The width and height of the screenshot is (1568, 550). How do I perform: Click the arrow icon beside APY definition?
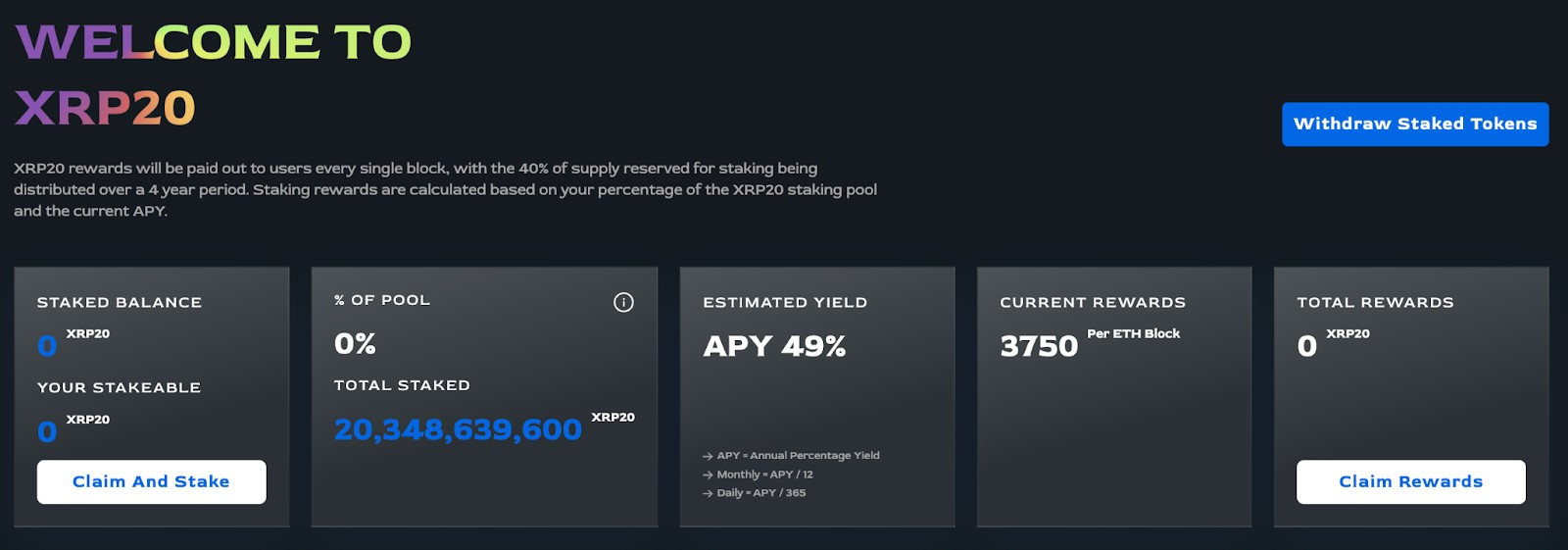(x=708, y=456)
